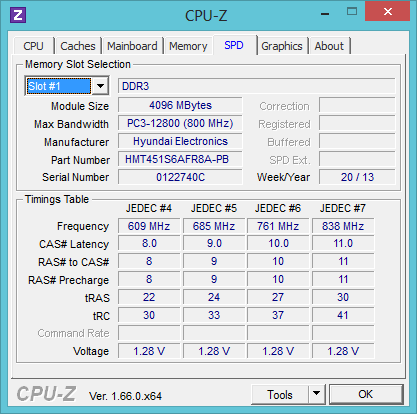The height and width of the screenshot is (414, 417).
Task: Click the empty Correction field
Action: [x=357, y=105]
